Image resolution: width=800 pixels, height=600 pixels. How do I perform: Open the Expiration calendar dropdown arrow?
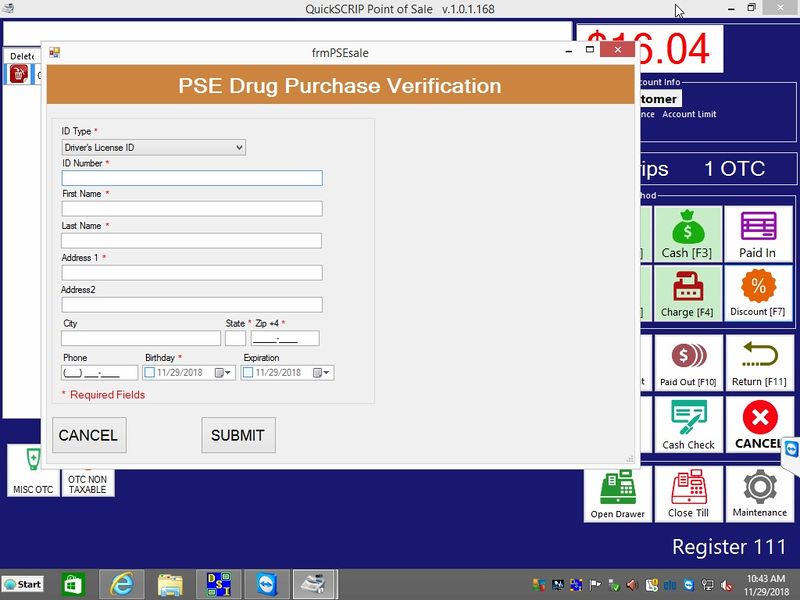(x=326, y=373)
